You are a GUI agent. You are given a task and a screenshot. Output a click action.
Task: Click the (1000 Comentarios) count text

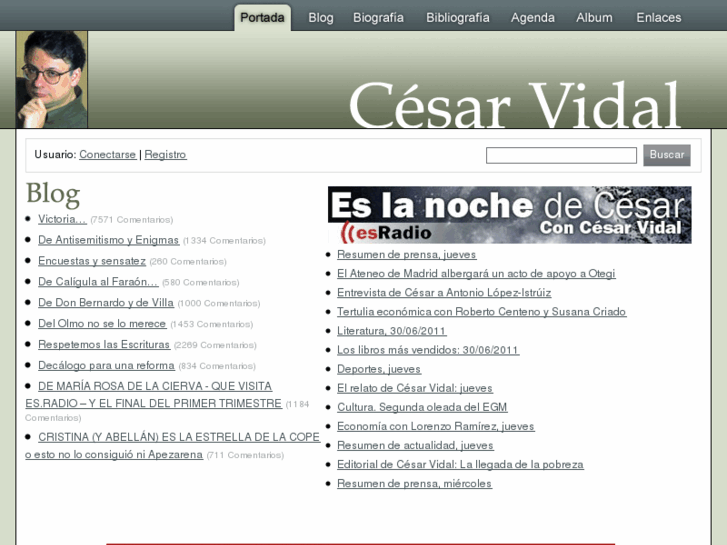(219, 303)
